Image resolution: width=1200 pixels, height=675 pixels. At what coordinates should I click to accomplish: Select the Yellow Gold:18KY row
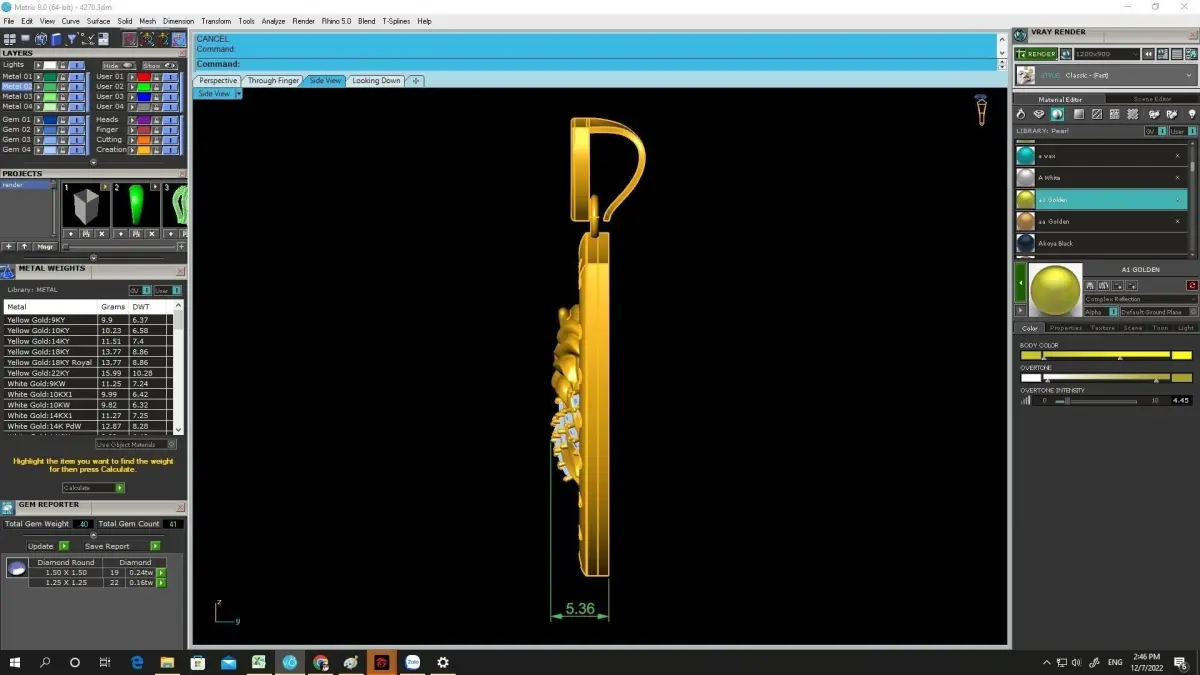[87, 352]
